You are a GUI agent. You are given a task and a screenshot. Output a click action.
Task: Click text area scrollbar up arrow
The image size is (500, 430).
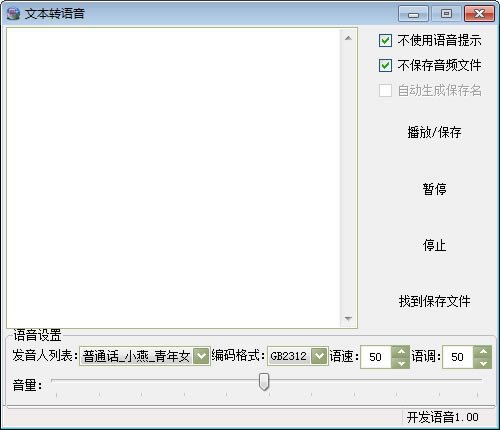(348, 38)
